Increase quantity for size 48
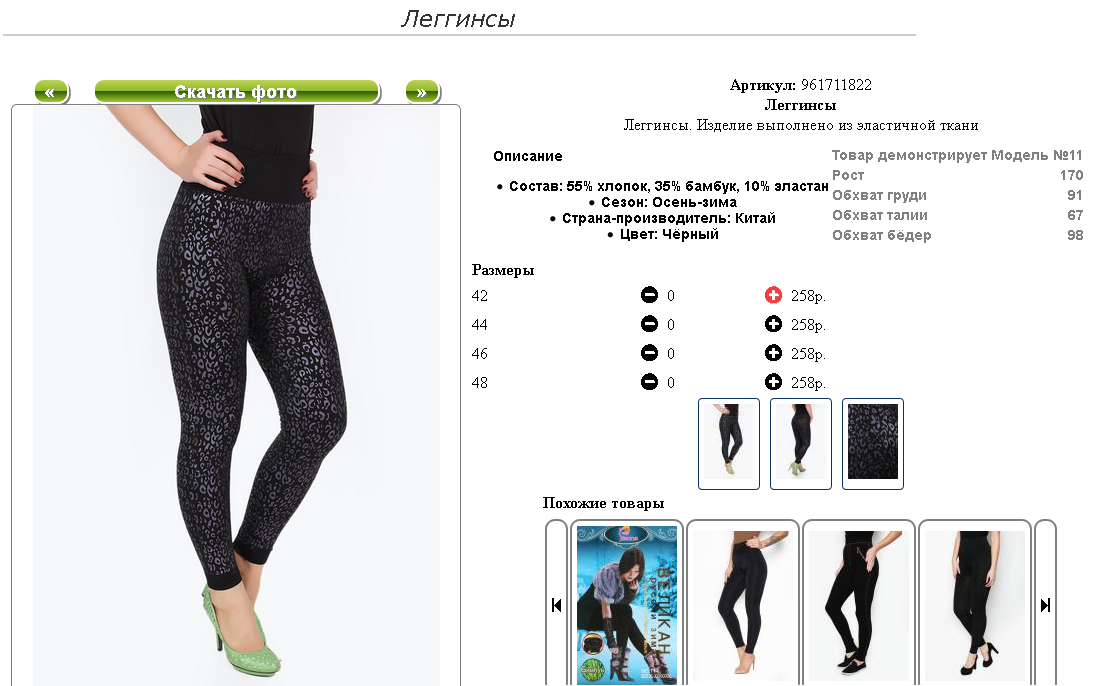This screenshot has height=686, width=1117. pyautogui.click(x=773, y=382)
